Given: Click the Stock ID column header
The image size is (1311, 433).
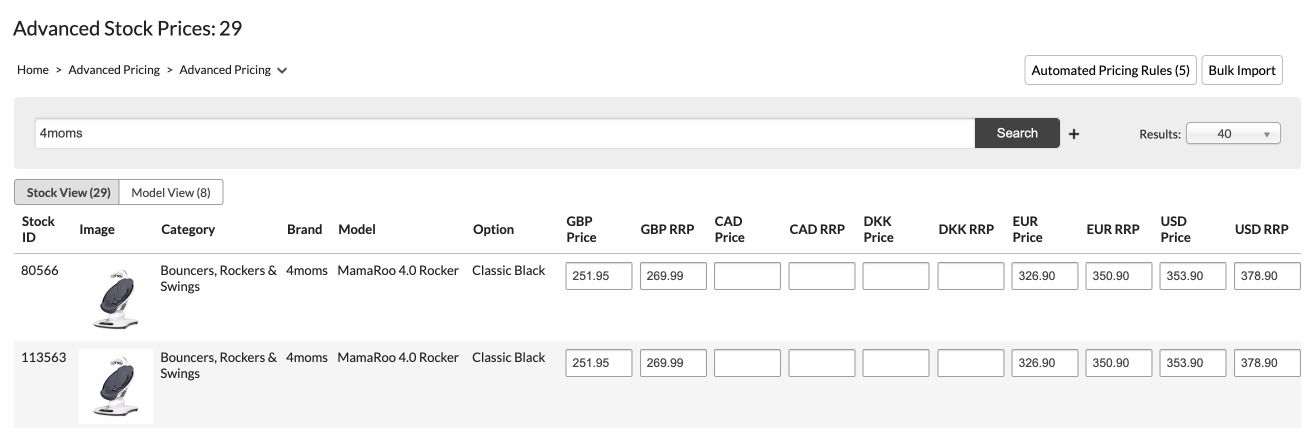Looking at the screenshot, I should [38, 229].
